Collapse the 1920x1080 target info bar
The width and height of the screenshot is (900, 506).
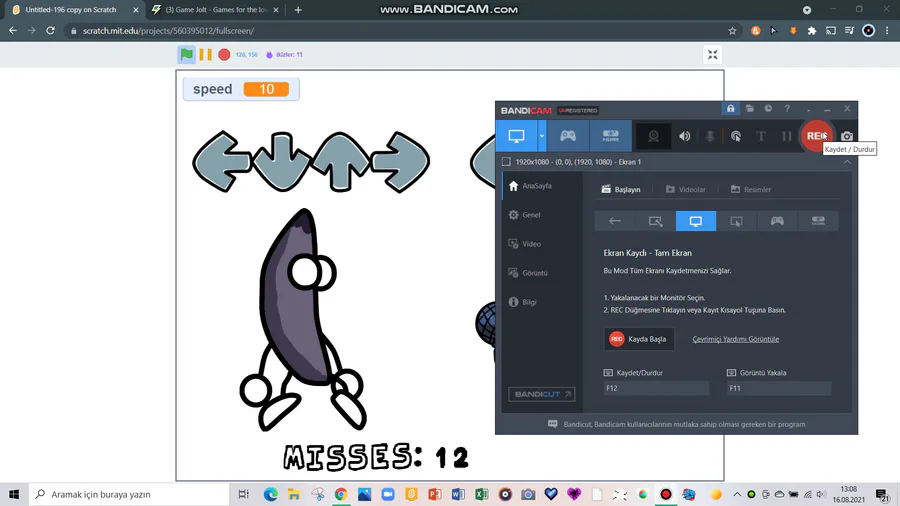847,162
